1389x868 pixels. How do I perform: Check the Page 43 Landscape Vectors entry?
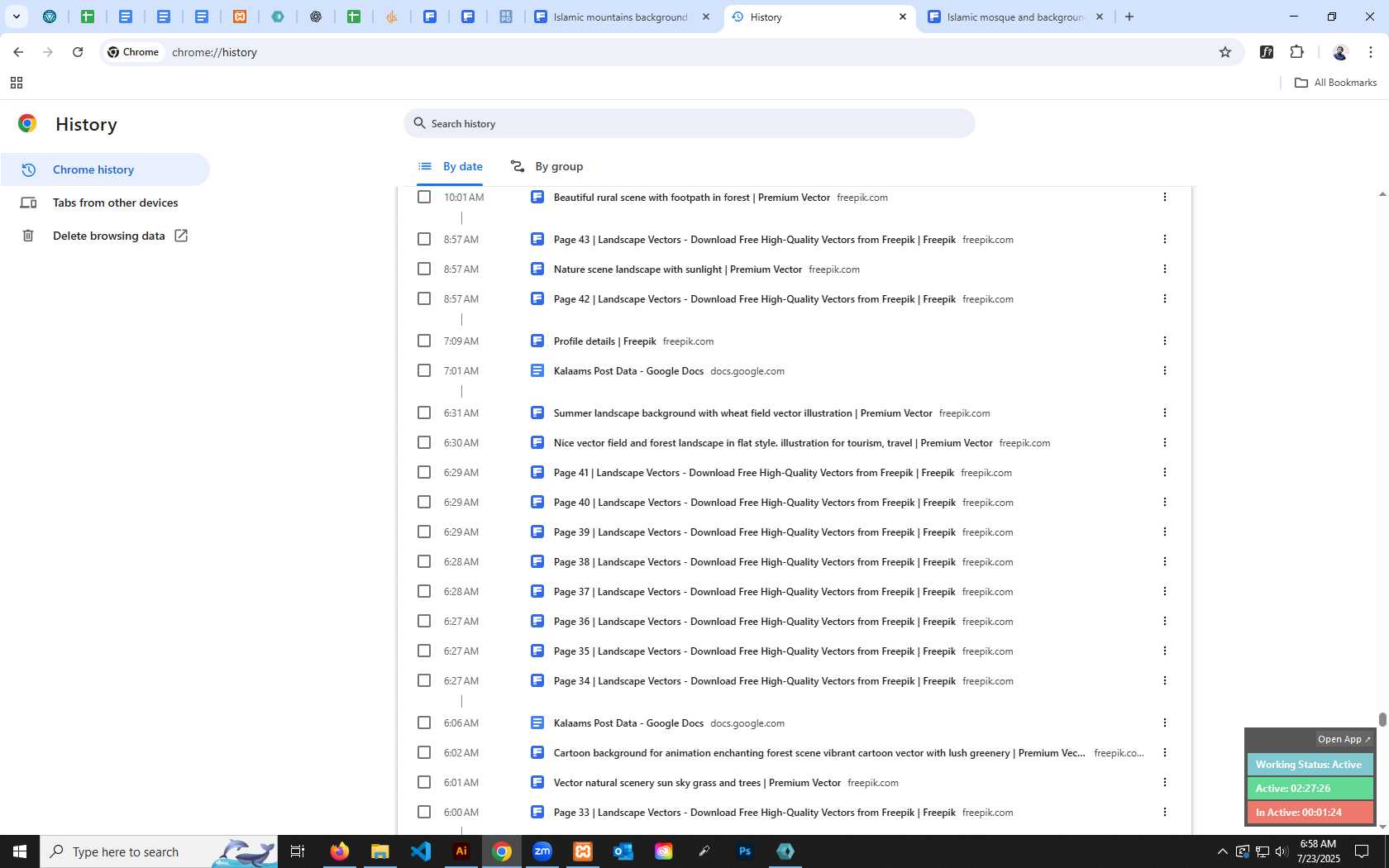[424, 239]
